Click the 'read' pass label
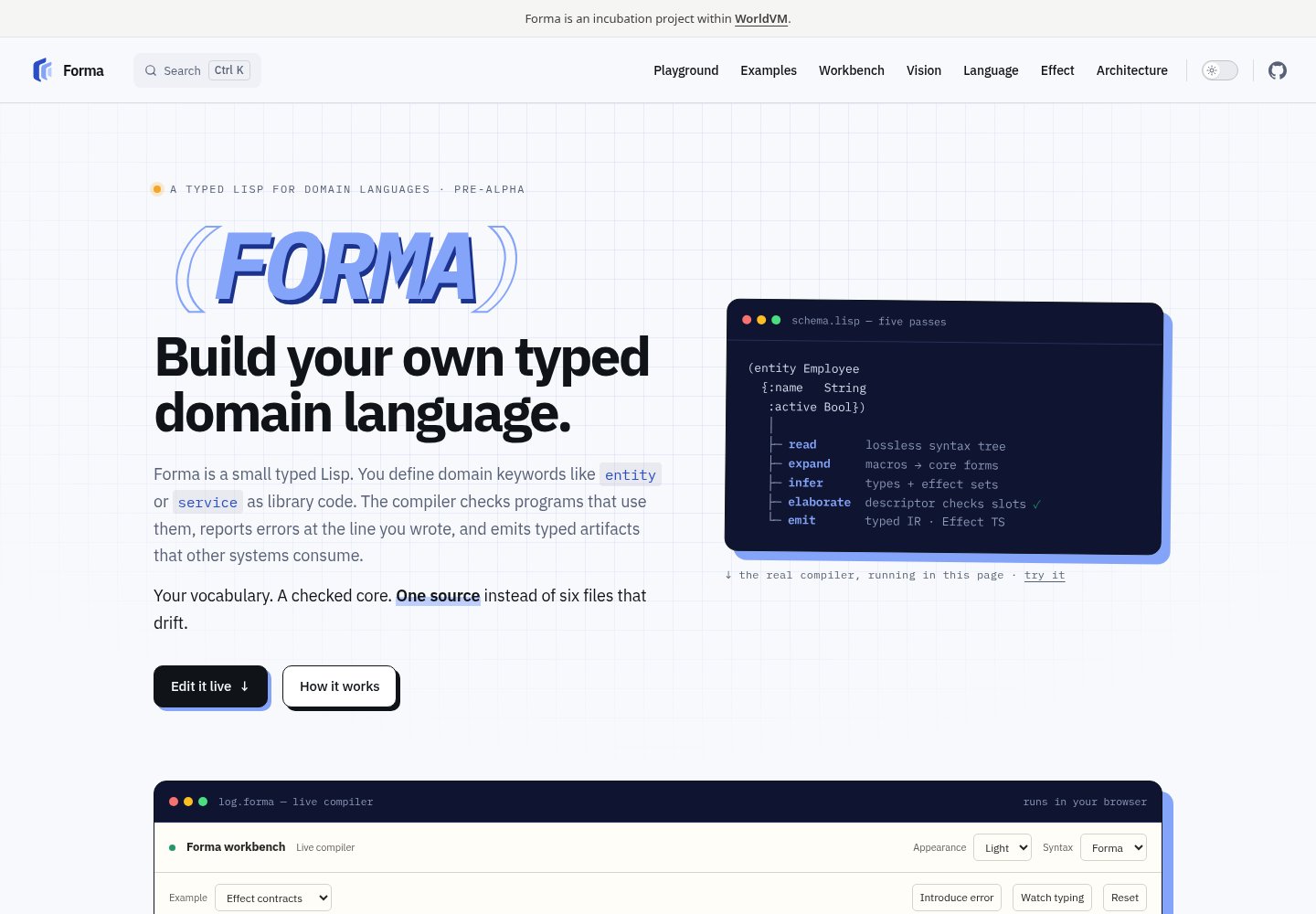Viewport: 1316px width, 914px height. tap(802, 444)
